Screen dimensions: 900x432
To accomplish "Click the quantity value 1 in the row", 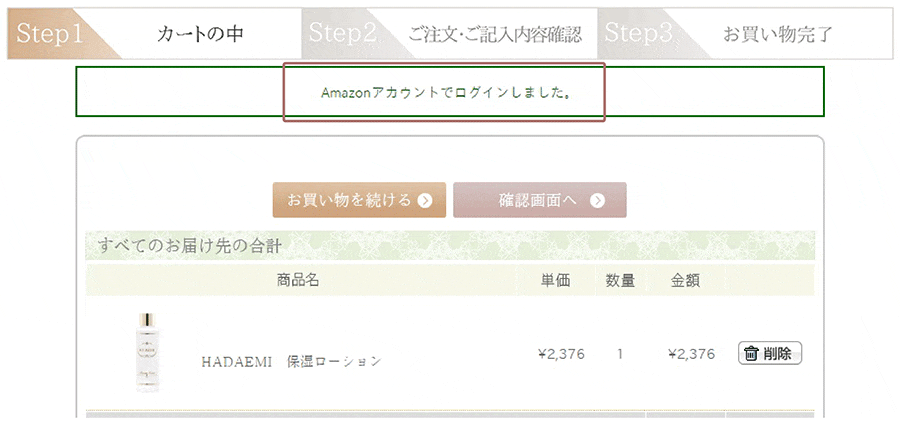I will (x=620, y=354).
